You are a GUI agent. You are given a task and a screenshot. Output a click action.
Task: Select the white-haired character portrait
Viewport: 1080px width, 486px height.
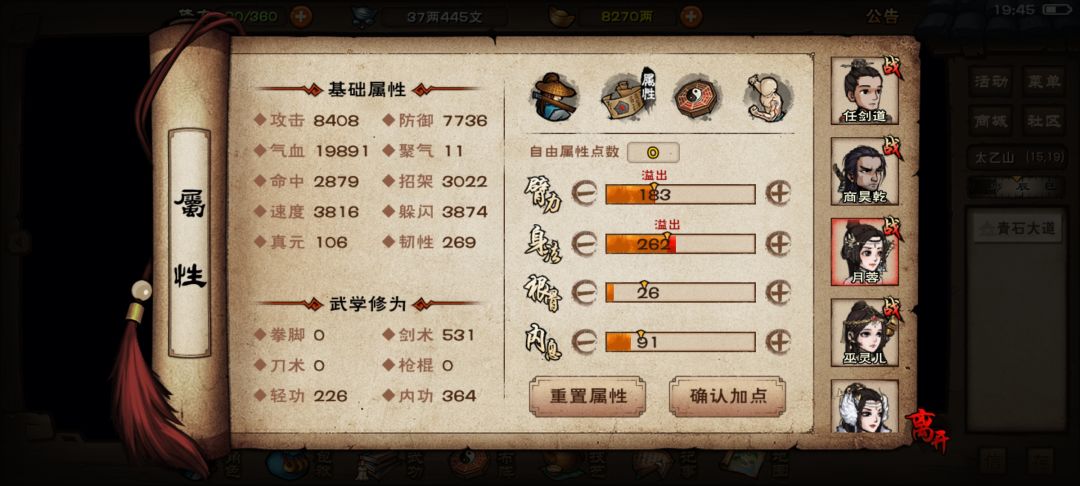pos(864,407)
